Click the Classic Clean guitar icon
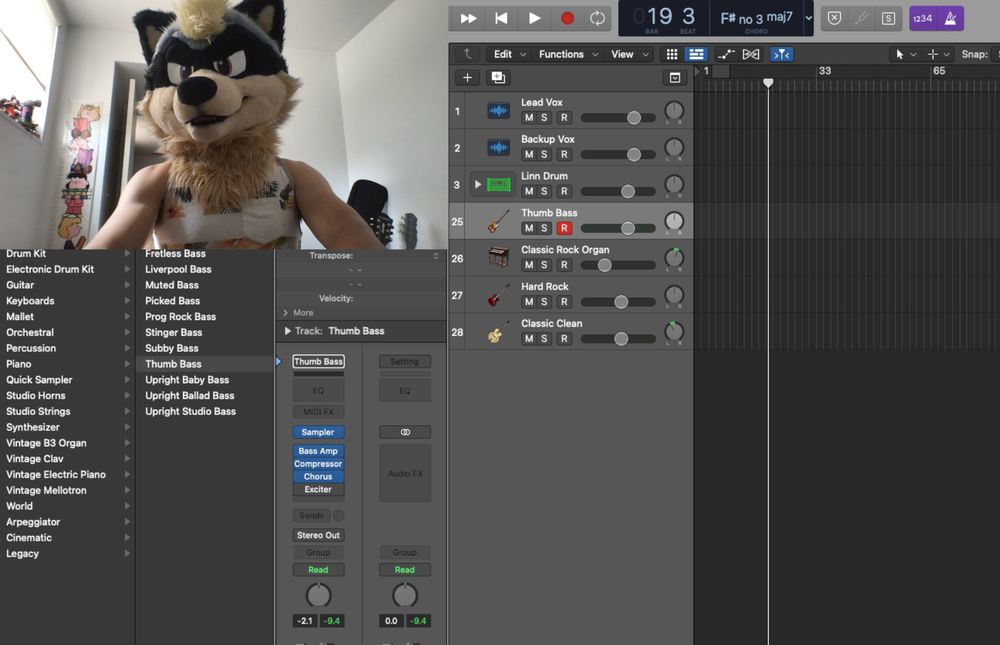1000x645 pixels. click(499, 332)
